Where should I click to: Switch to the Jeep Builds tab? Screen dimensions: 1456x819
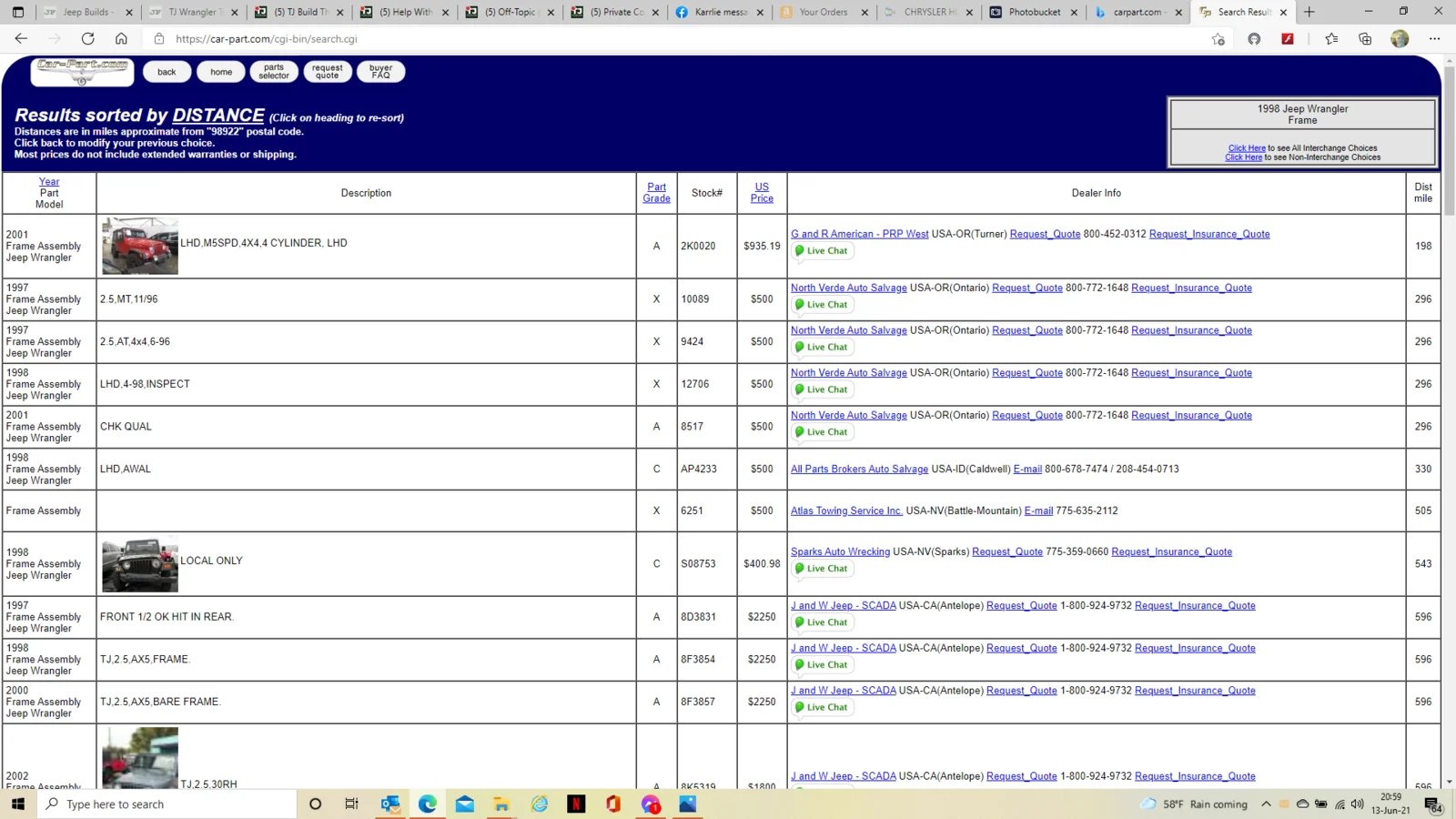click(86, 12)
